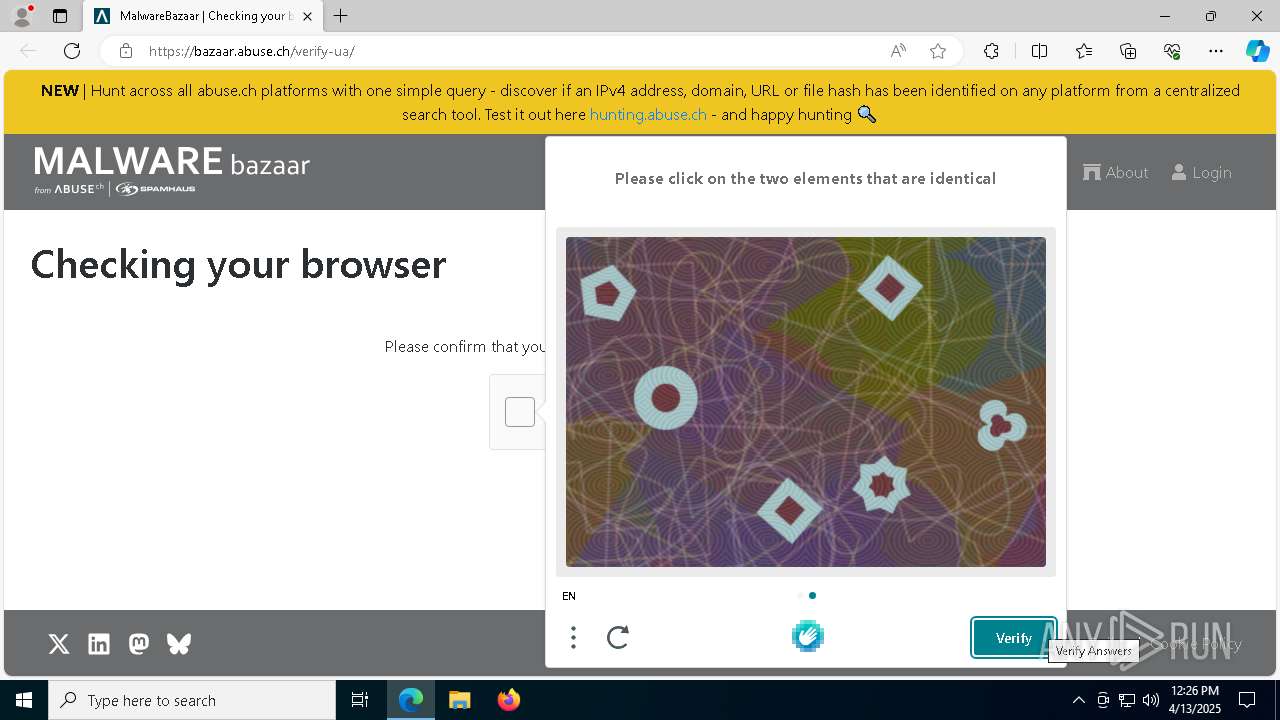The image size is (1280, 720).
Task: Open the notification center
Action: point(1247,700)
